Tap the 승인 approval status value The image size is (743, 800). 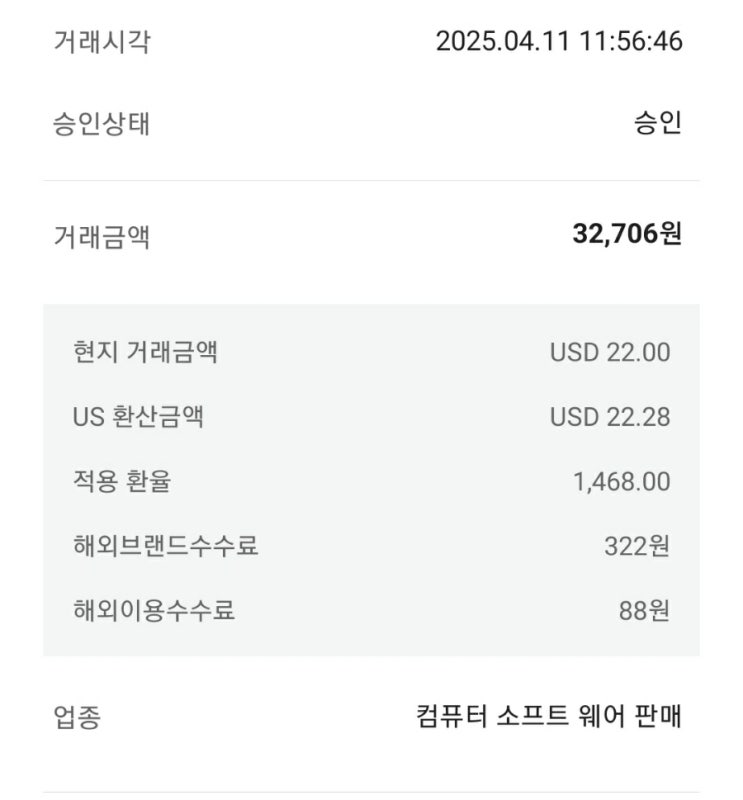click(657, 124)
